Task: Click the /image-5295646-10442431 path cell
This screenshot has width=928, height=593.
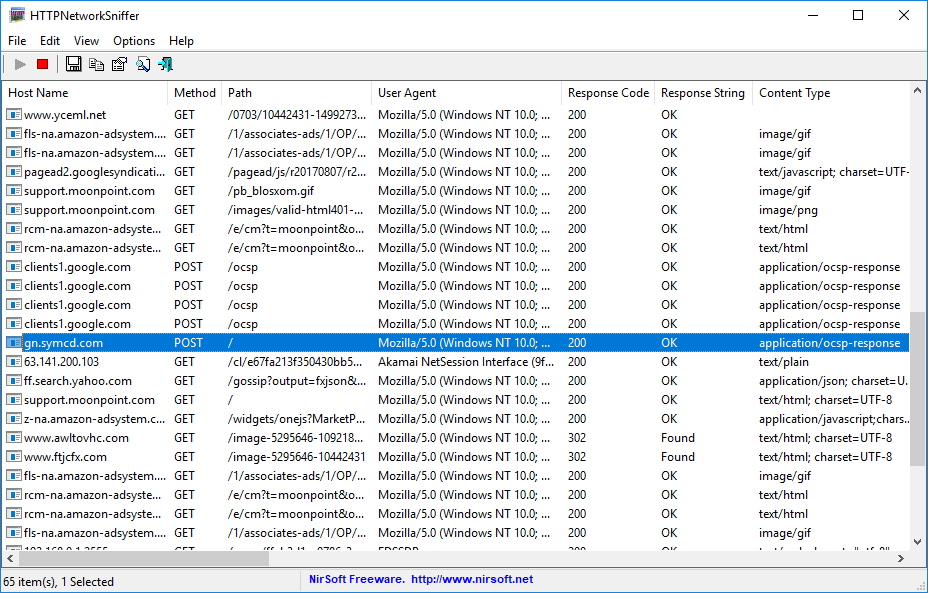Action: tap(297, 457)
